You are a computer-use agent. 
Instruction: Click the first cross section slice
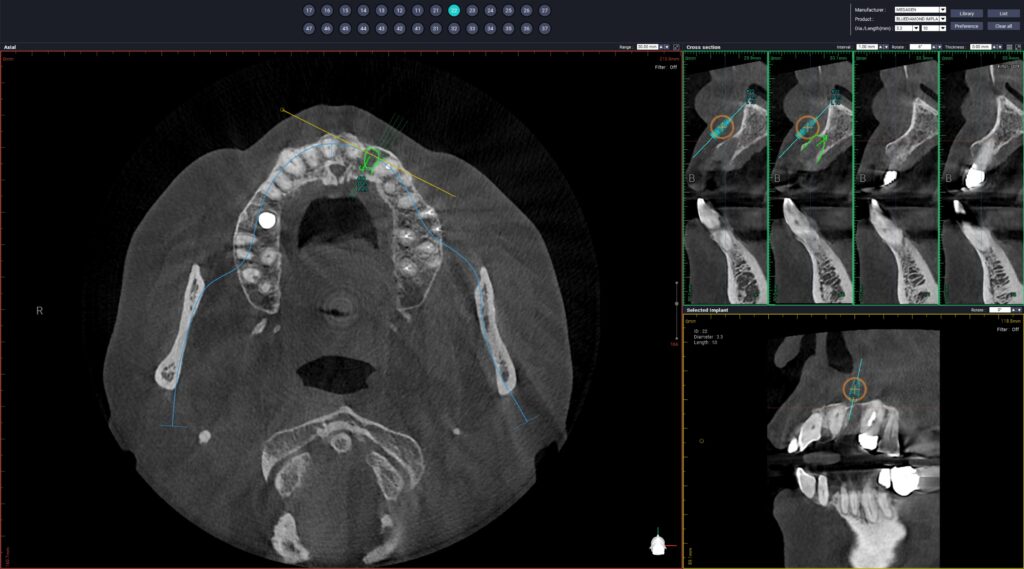(725, 180)
